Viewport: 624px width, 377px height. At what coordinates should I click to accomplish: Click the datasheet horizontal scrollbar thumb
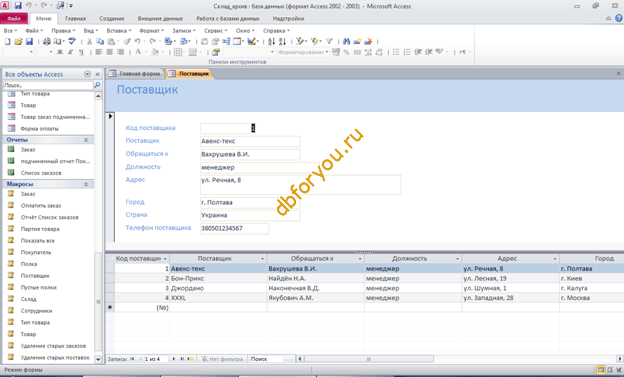(369, 359)
